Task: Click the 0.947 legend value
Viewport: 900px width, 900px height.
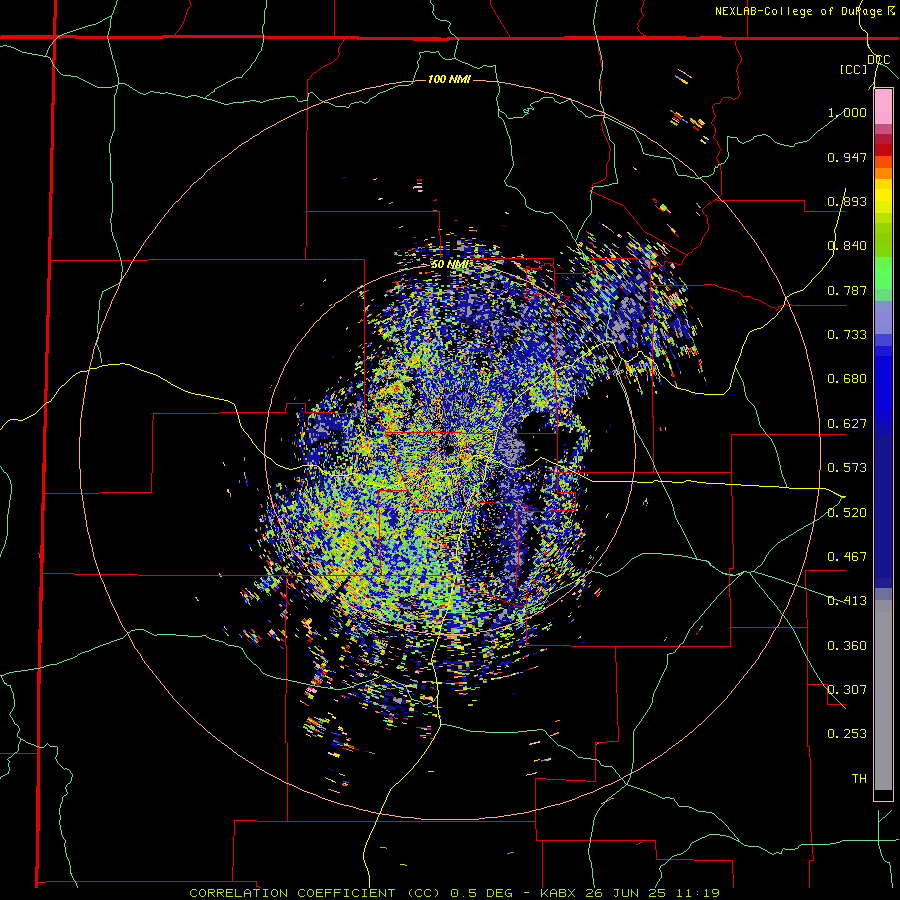Action: point(847,157)
